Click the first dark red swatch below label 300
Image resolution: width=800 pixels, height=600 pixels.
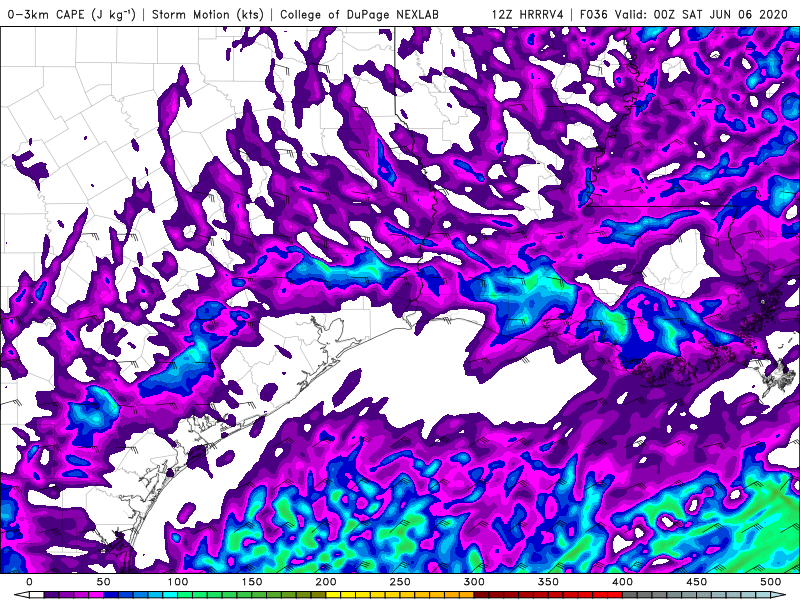[482, 595]
